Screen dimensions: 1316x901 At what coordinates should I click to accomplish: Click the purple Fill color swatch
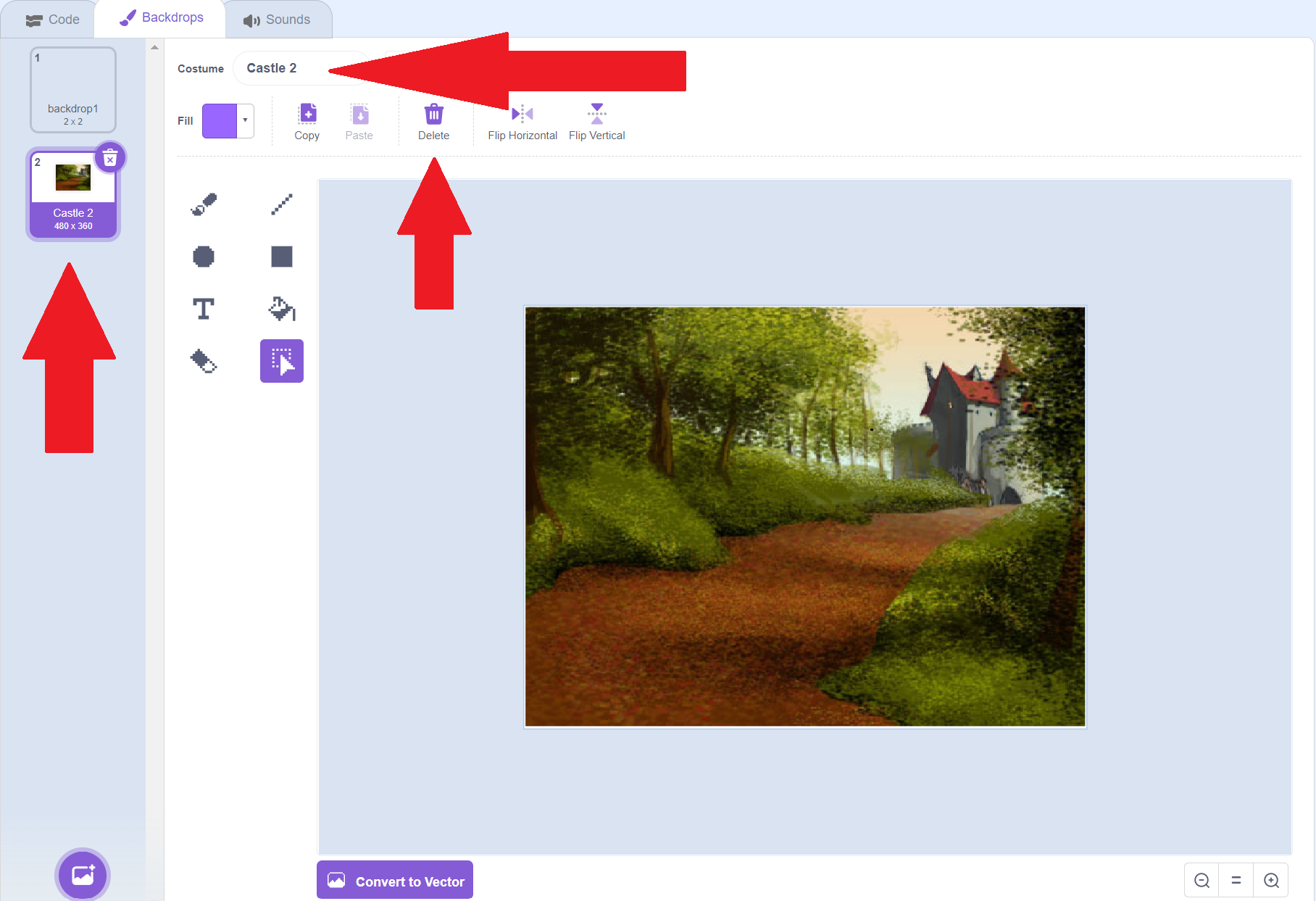click(220, 120)
